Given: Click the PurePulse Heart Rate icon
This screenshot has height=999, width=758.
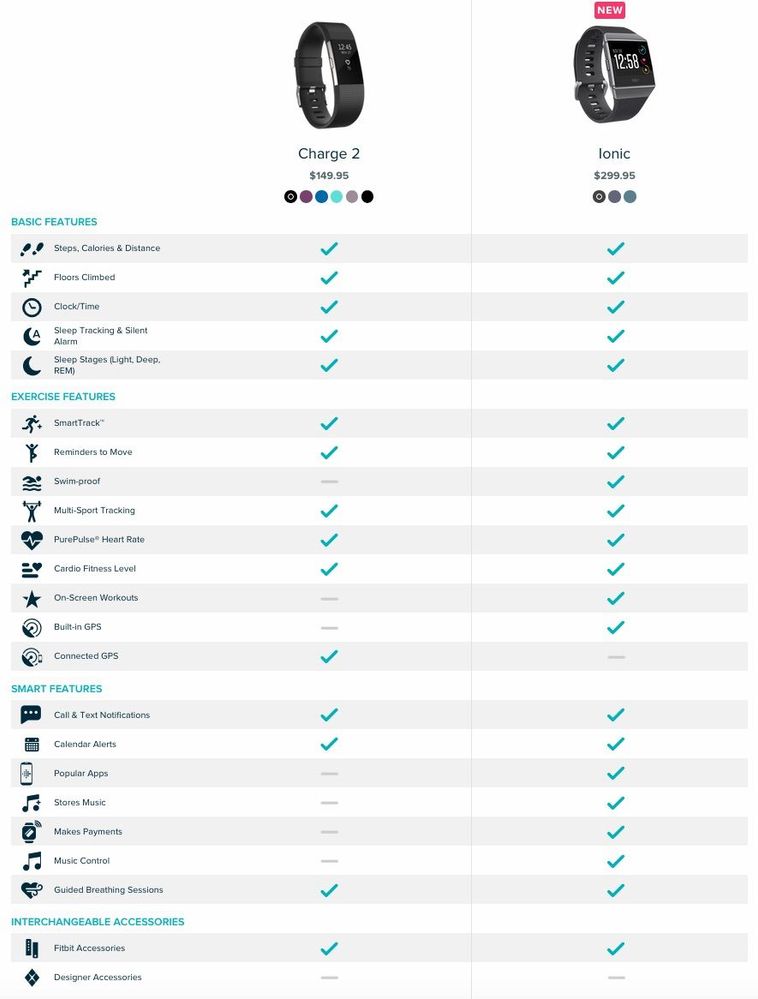Looking at the screenshot, I should click(x=32, y=540).
